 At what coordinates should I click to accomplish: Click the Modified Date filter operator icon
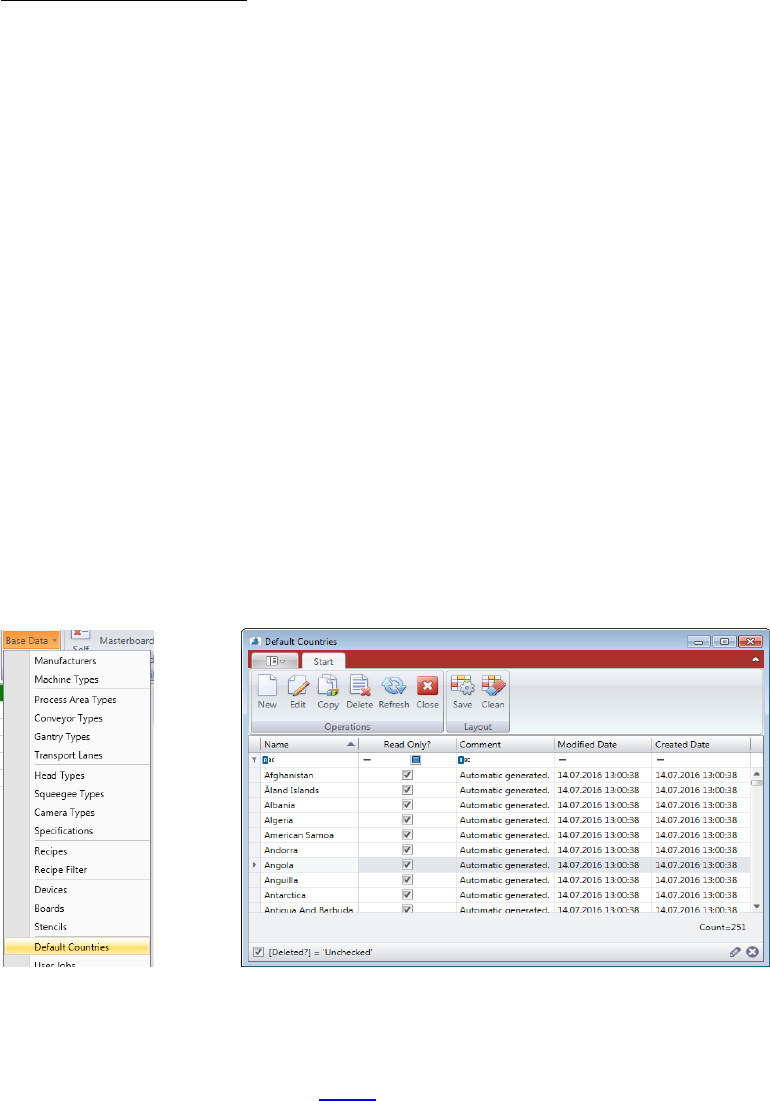pos(562,760)
